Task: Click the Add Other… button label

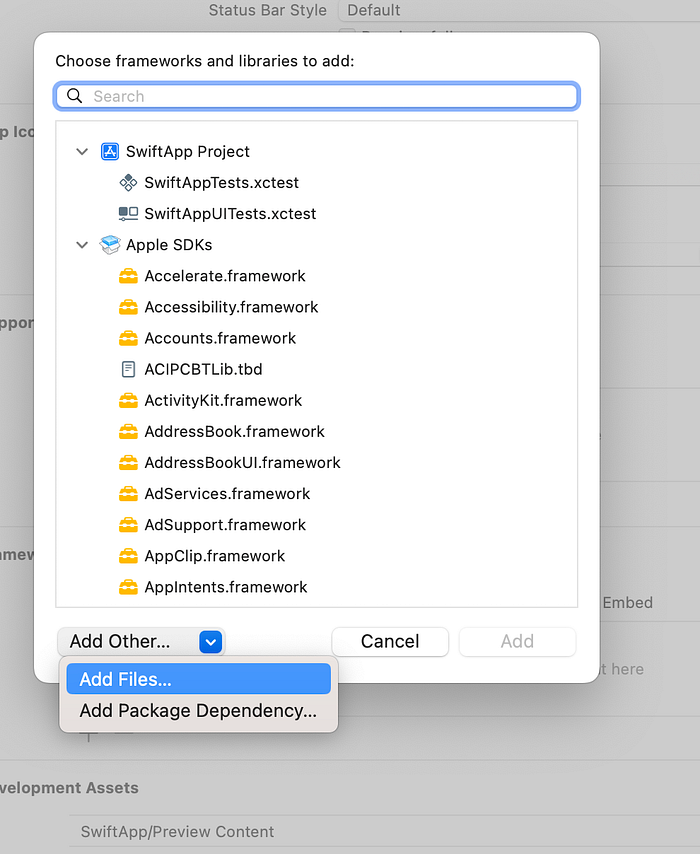Action: (x=120, y=642)
